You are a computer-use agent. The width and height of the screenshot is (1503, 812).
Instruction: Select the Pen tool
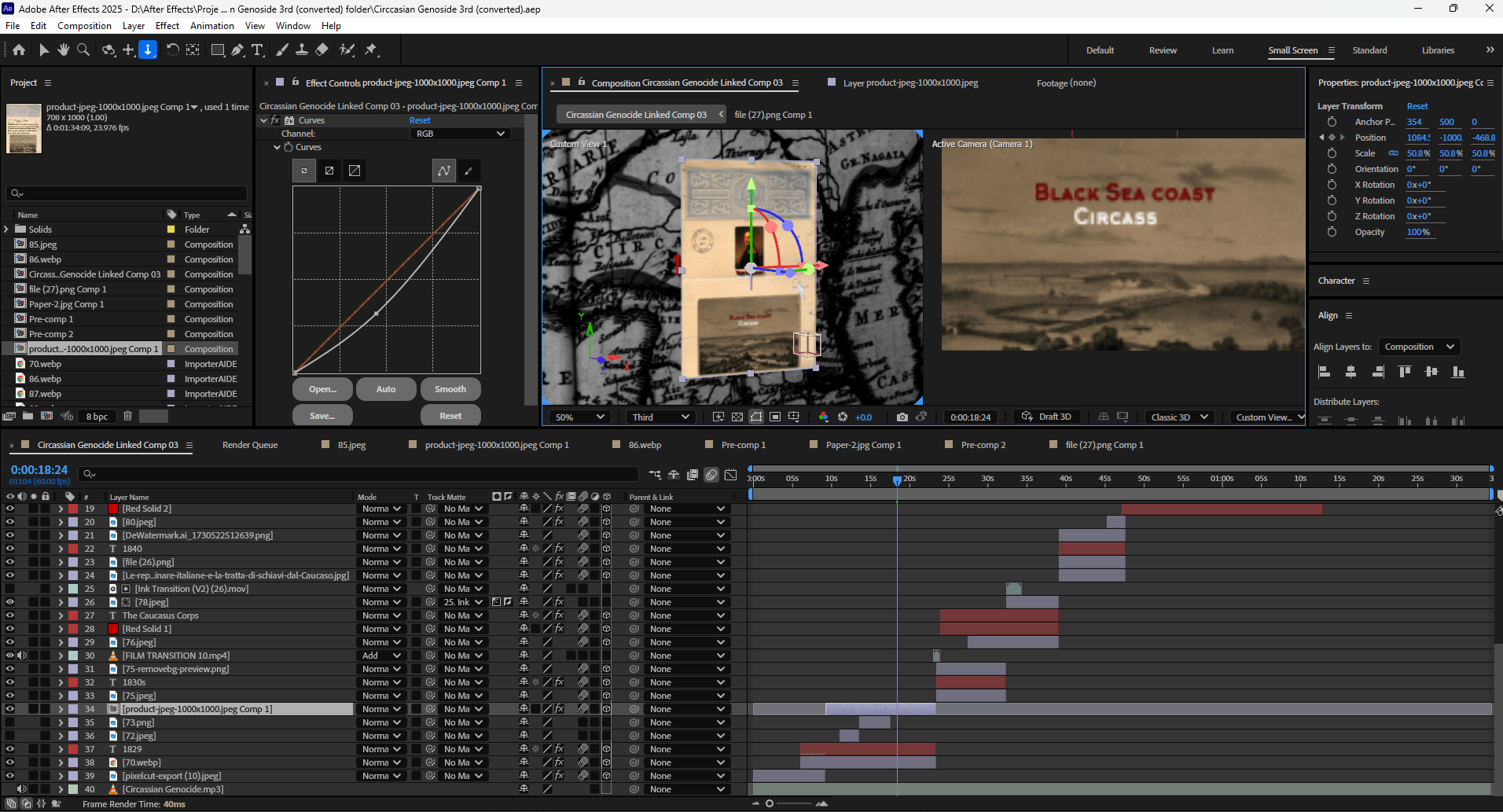point(237,50)
